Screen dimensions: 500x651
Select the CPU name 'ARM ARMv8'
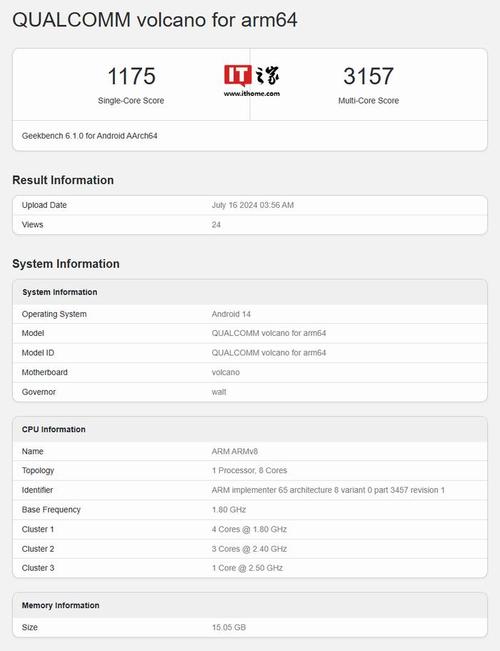235,451
